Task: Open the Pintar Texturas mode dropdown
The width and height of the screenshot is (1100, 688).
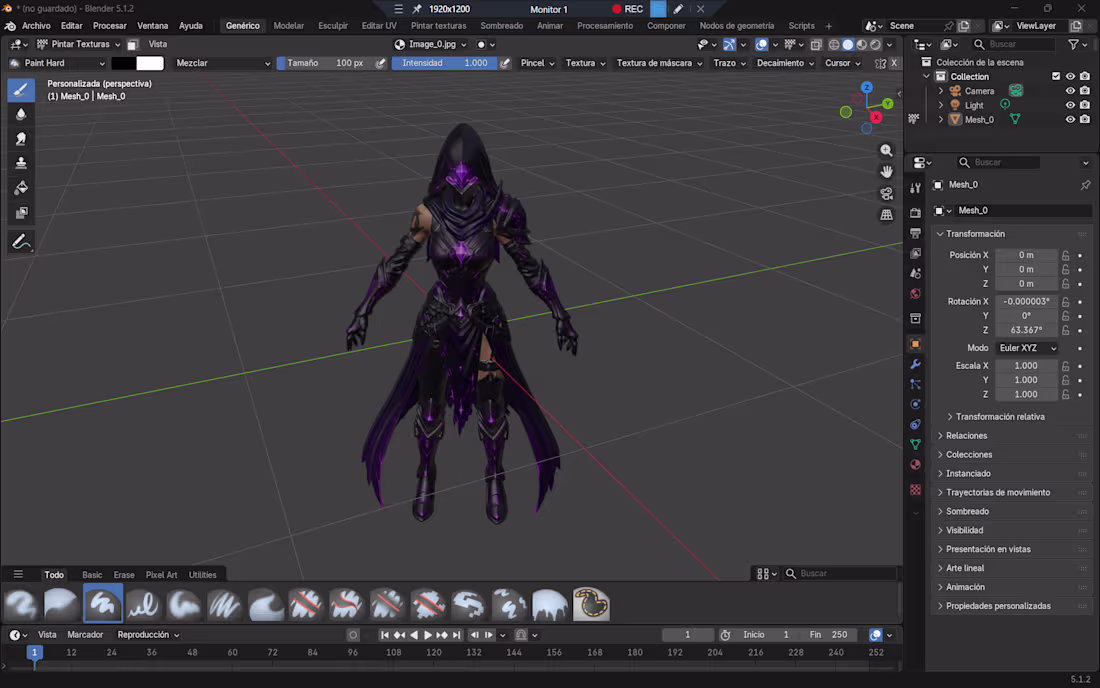Action: (79, 44)
